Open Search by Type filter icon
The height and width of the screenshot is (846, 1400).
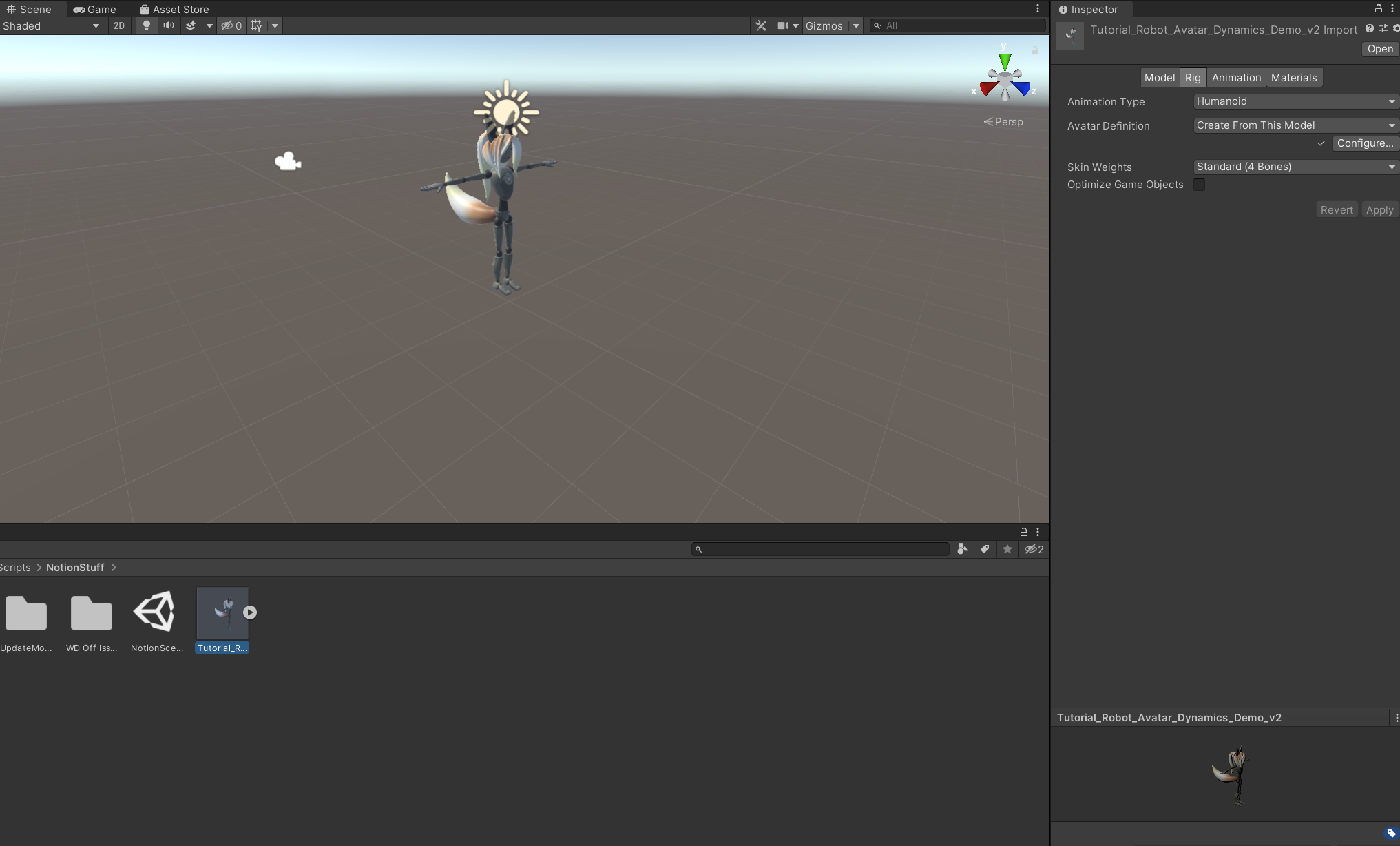click(x=963, y=549)
